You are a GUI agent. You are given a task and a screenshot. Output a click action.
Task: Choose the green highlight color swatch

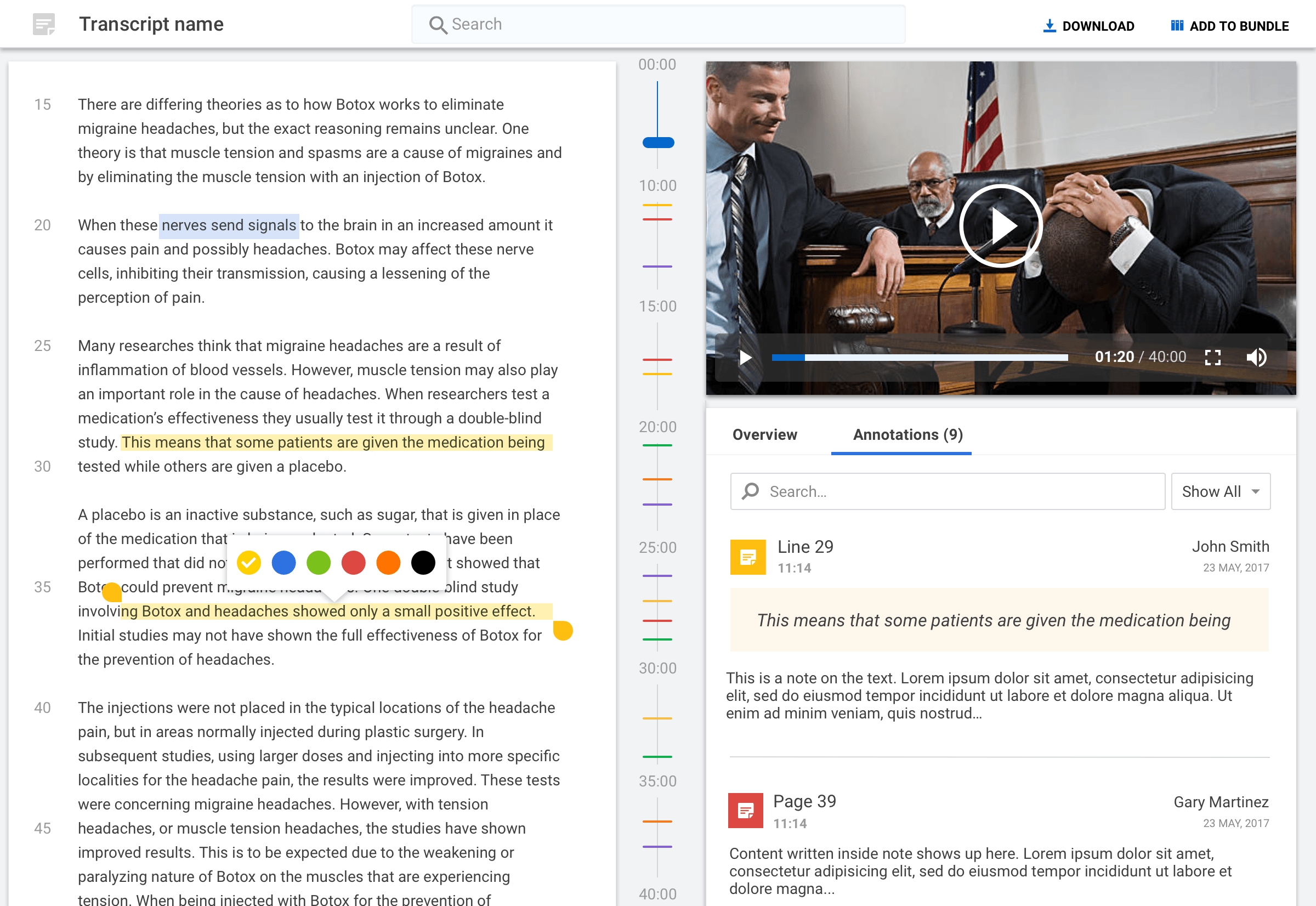pos(319,563)
